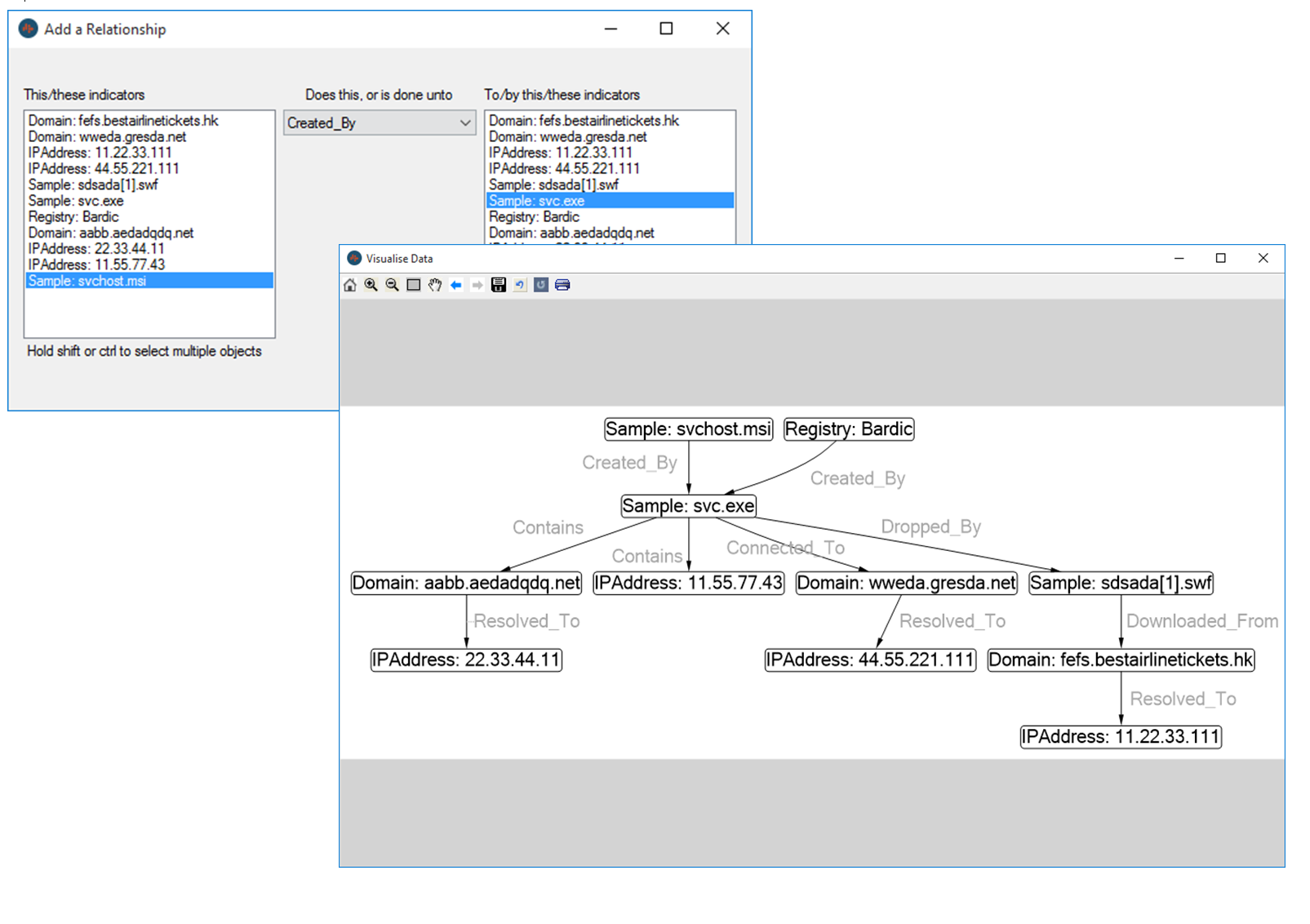Click the zoom in magnifier icon
Image resolution: width=1310 pixels, height=924 pixels.
click(371, 285)
